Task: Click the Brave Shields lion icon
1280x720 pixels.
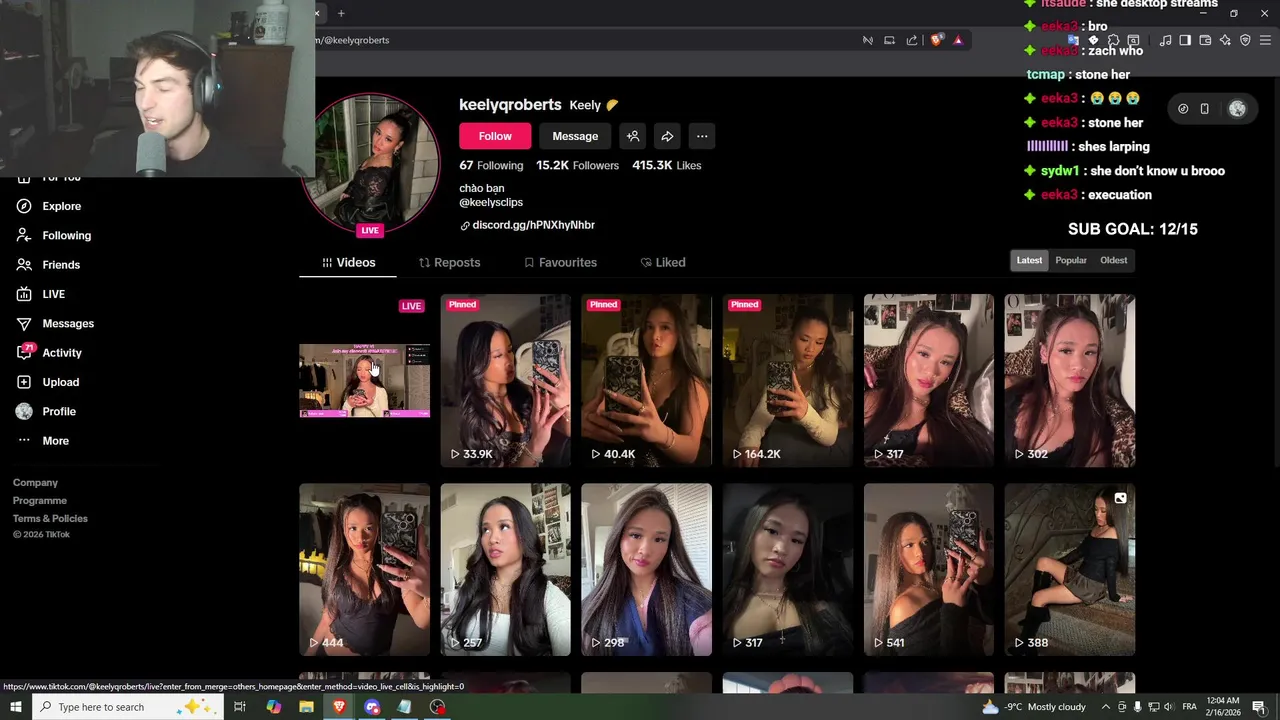Action: [937, 40]
